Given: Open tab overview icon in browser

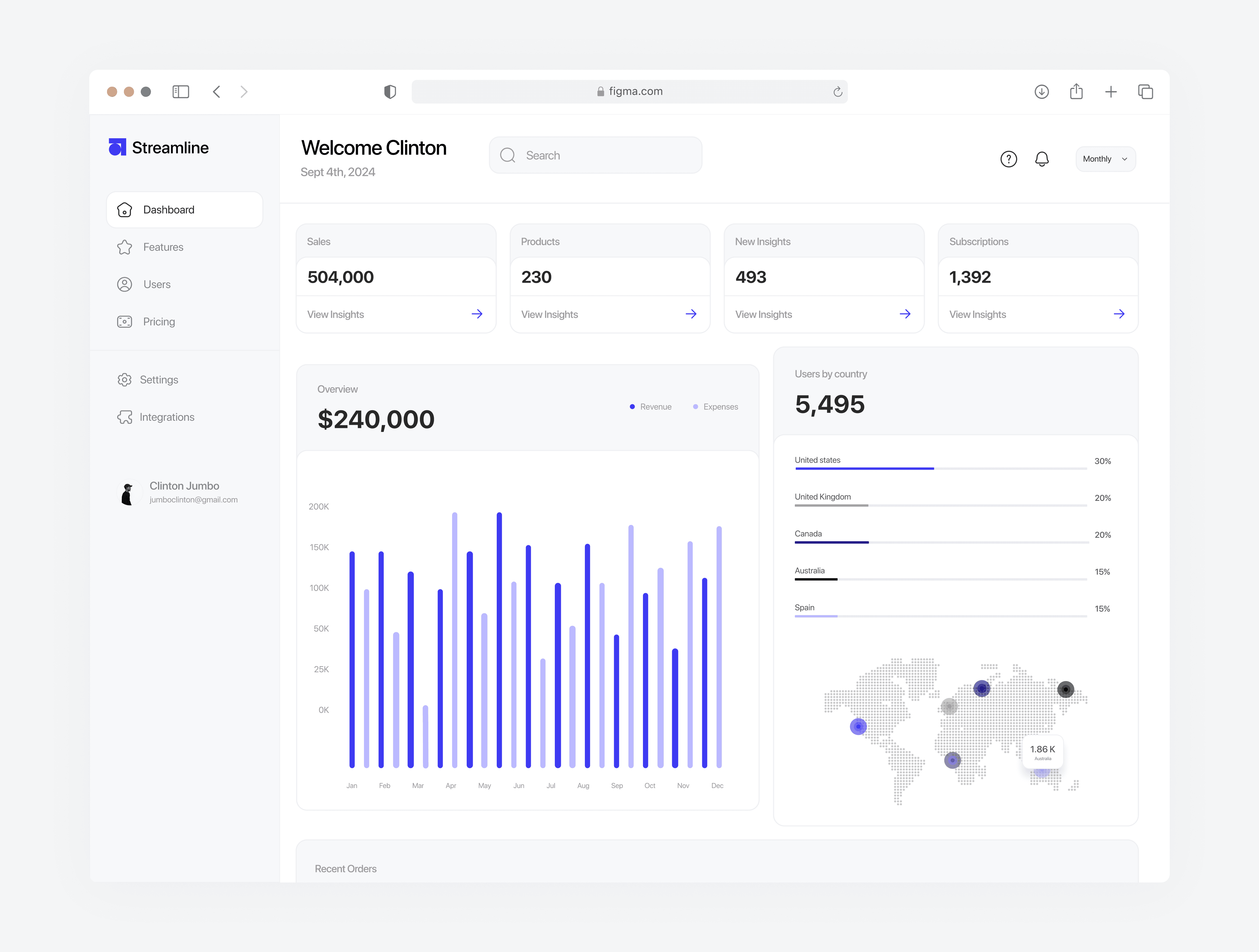Looking at the screenshot, I should [x=1145, y=92].
